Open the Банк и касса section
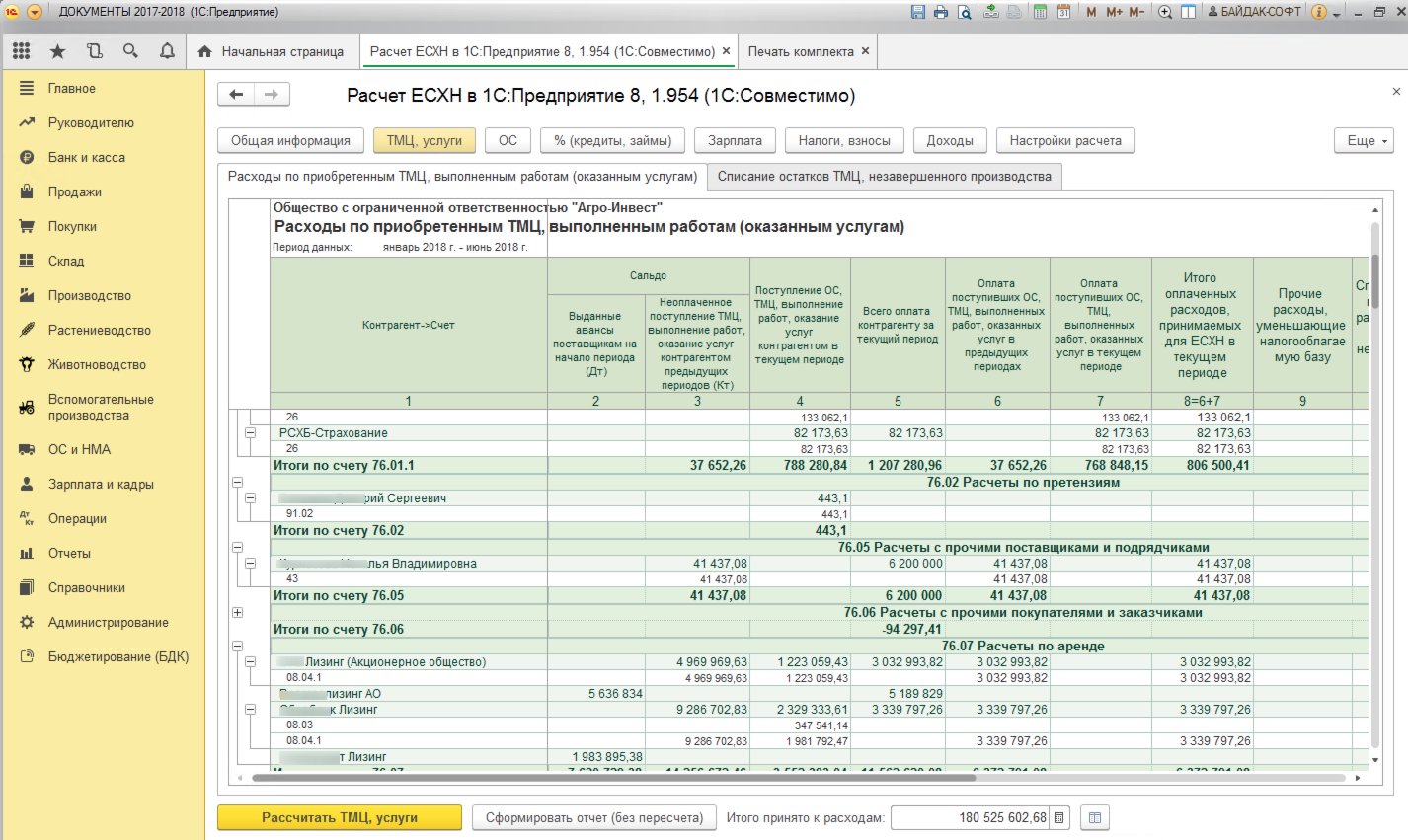The height and width of the screenshot is (840, 1408). [x=103, y=157]
